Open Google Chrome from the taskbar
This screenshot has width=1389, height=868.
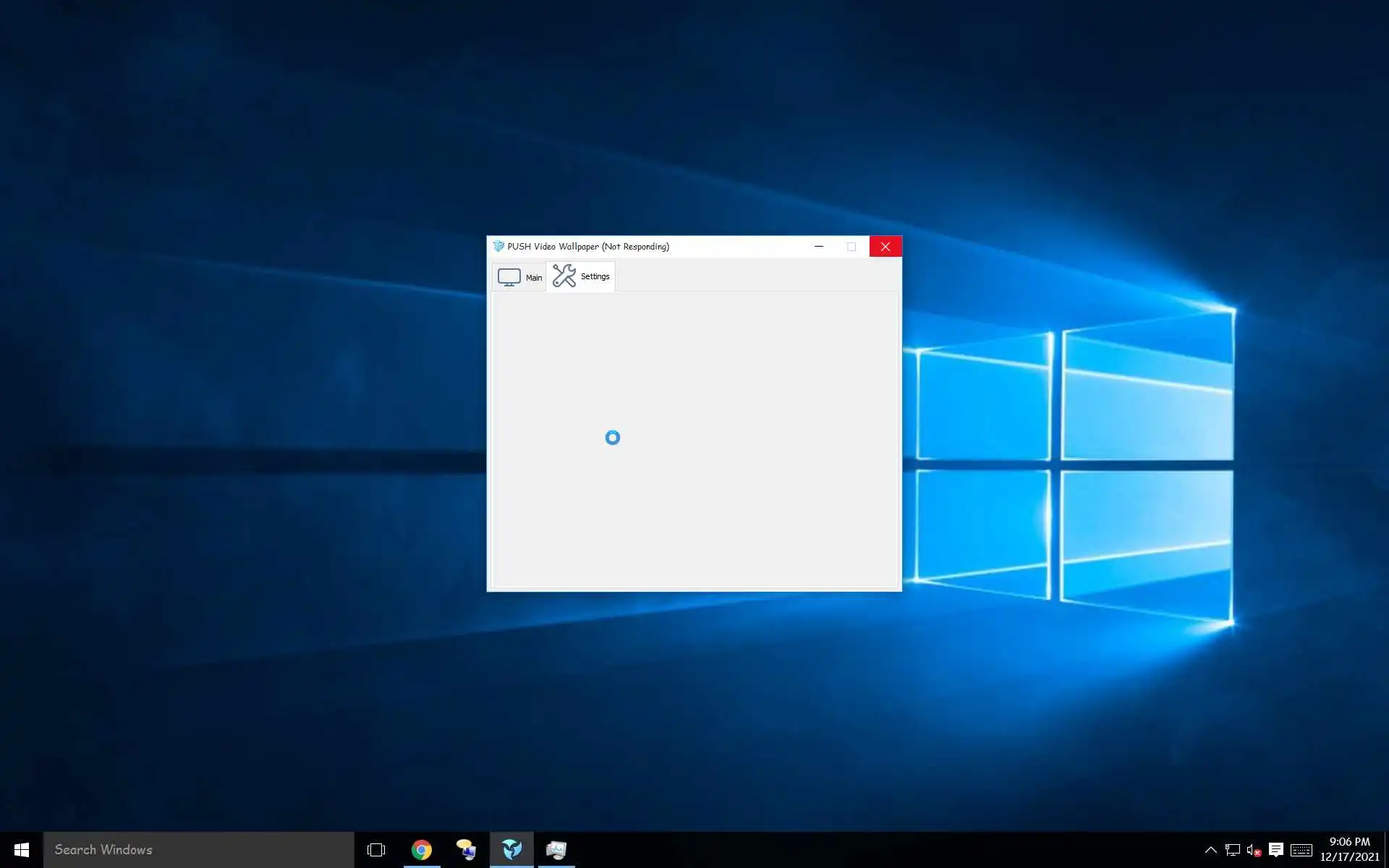click(x=422, y=850)
